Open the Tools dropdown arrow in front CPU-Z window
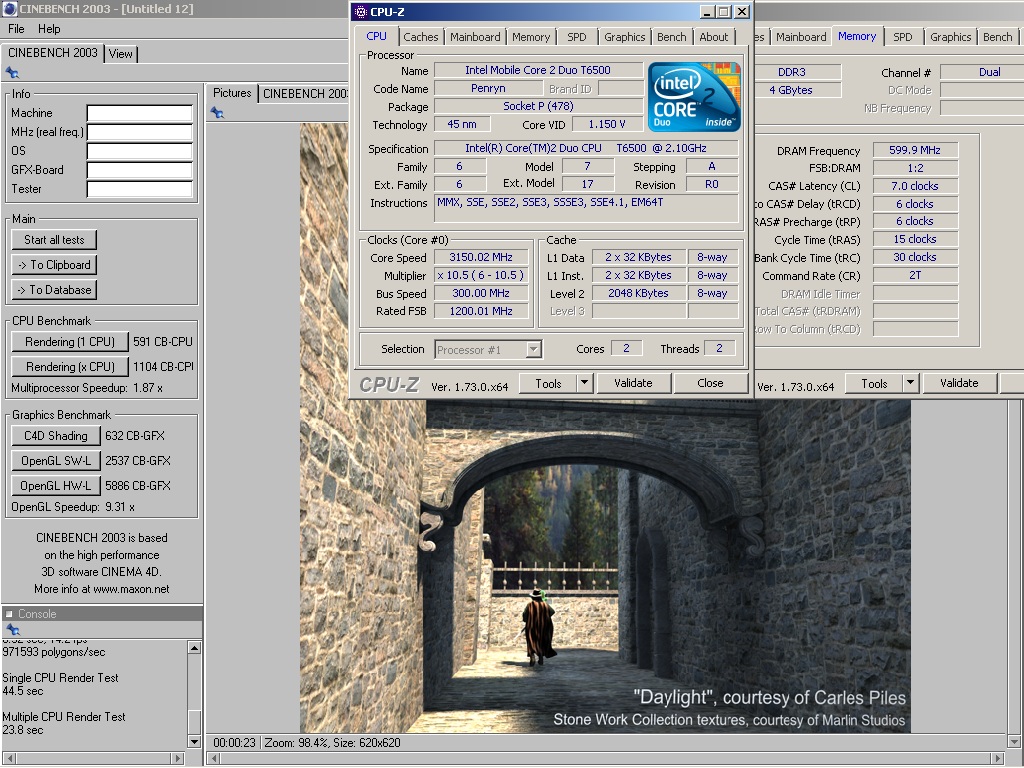1024x768 pixels. pyautogui.click(x=584, y=383)
